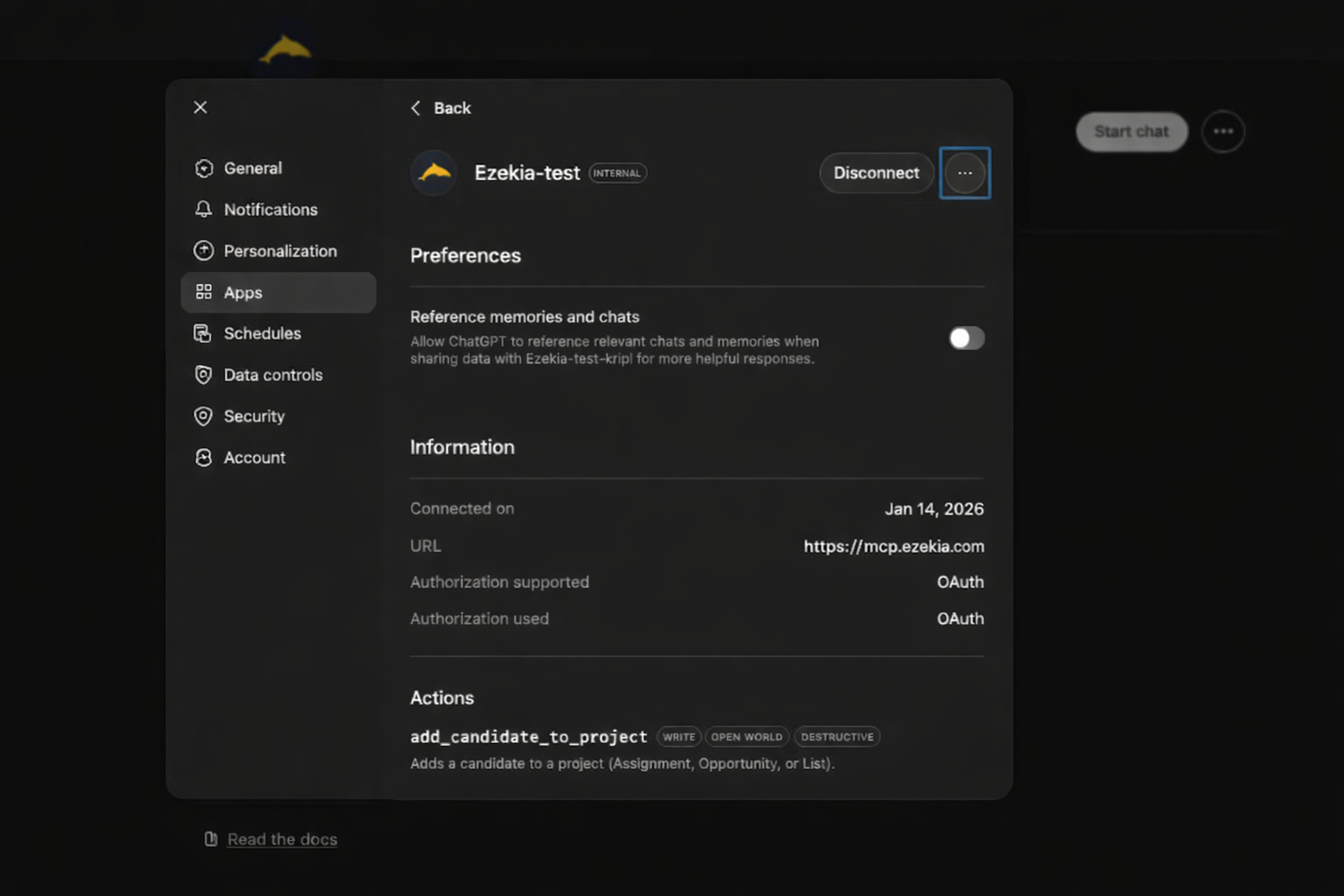Click the back chevron arrow icon
This screenshot has height=896, width=1344.
tap(416, 108)
